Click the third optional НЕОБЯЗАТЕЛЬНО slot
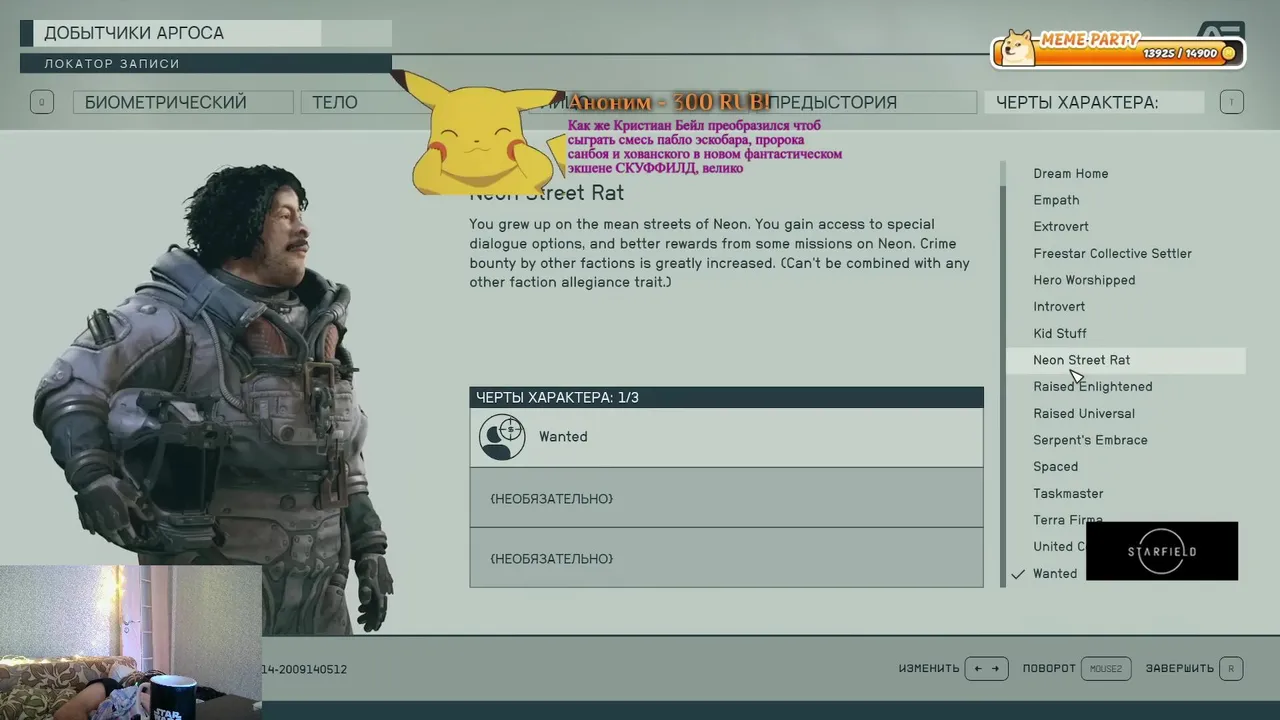 (x=727, y=558)
